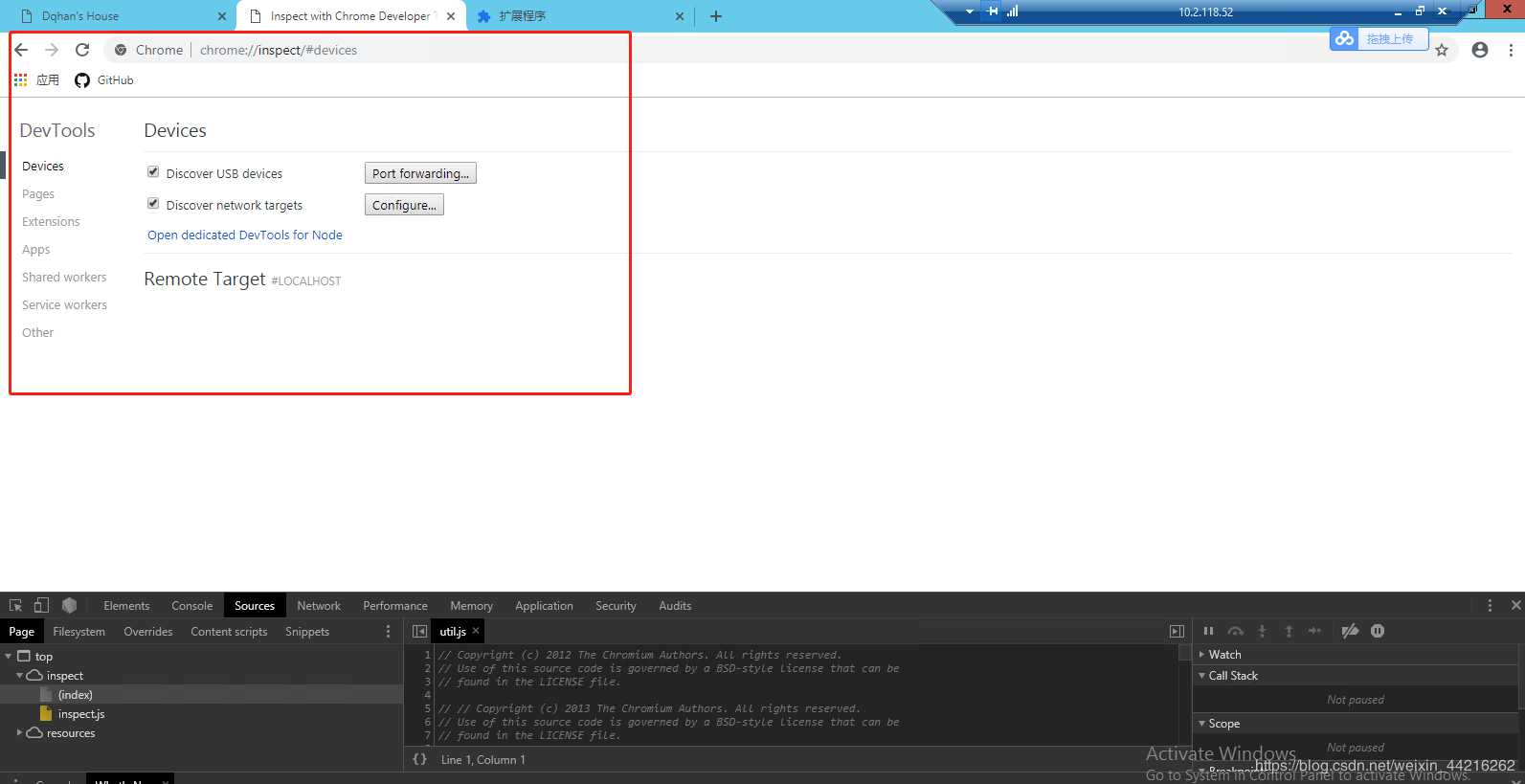Click the Configure button

coord(404,205)
